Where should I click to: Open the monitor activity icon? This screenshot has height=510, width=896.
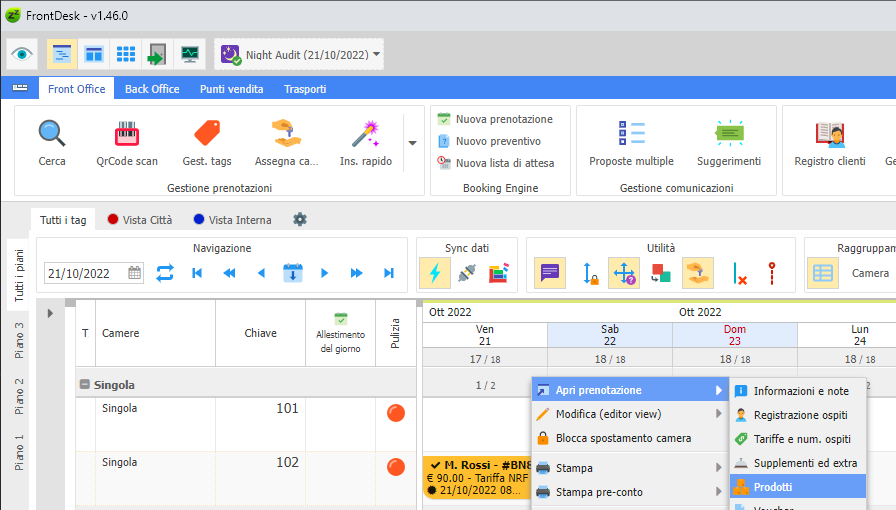[190, 54]
